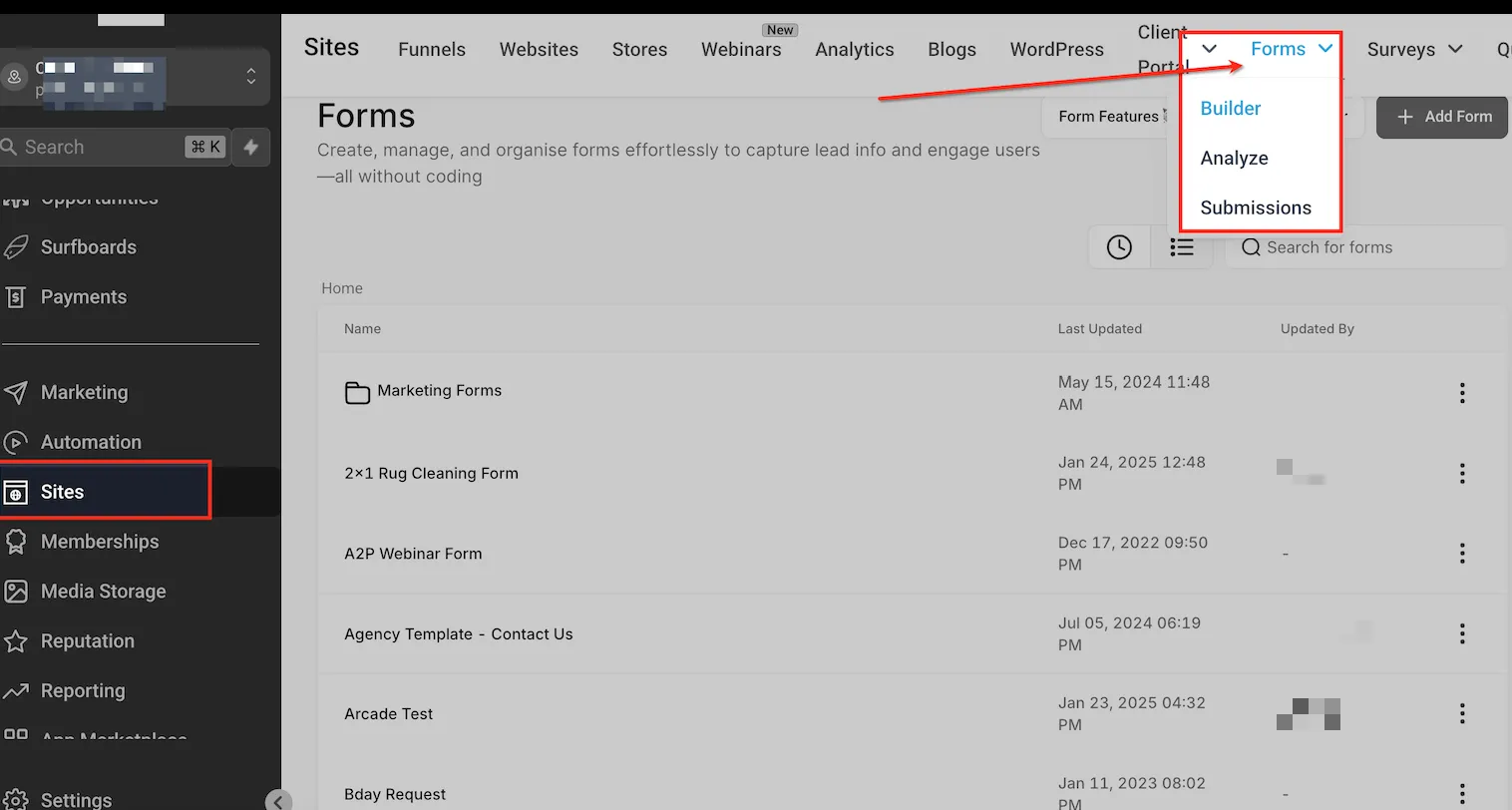Image resolution: width=1512 pixels, height=810 pixels.
Task: Open Reputation star in sidebar
Action: coord(15,641)
